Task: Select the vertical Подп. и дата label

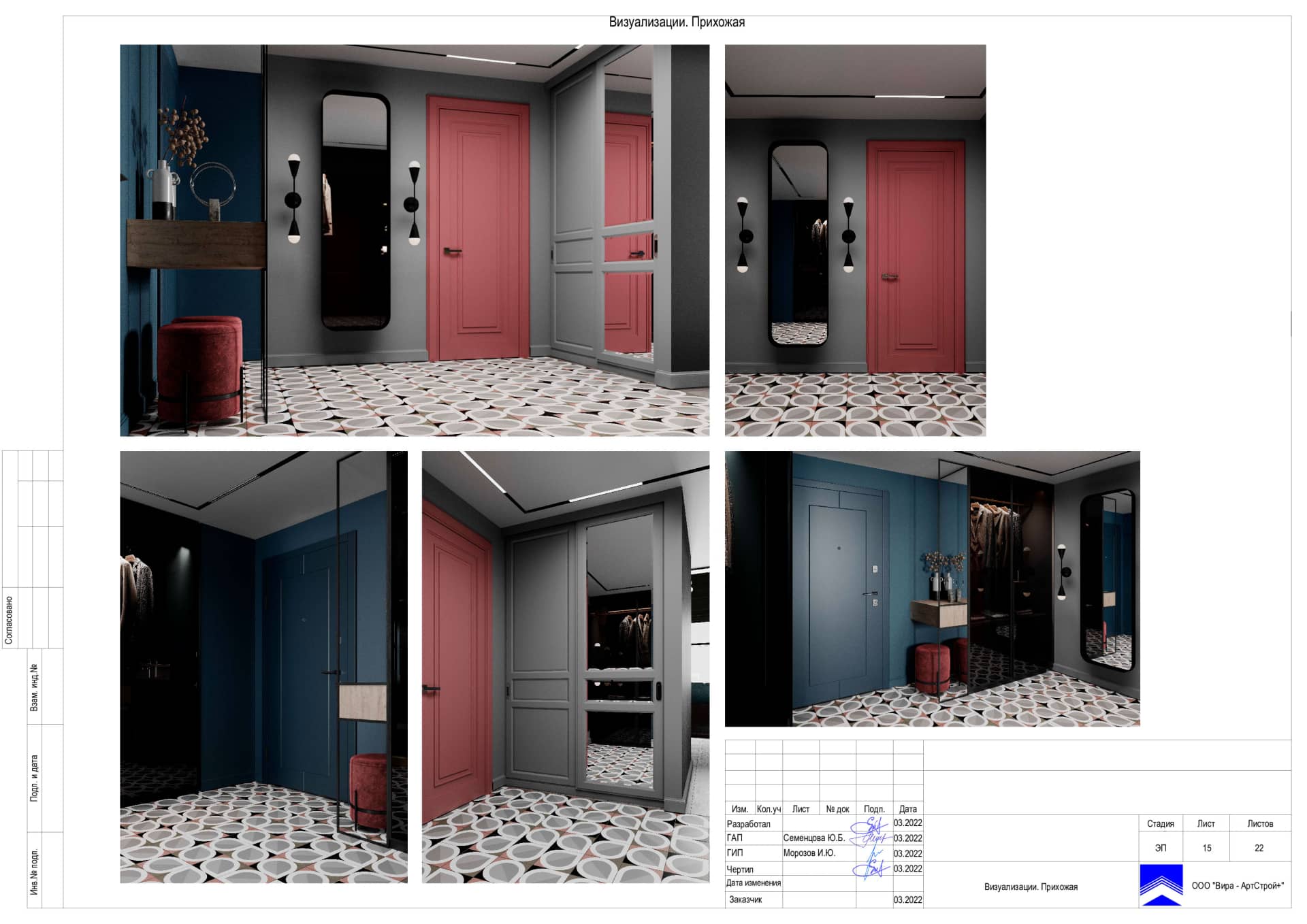Action: pyautogui.click(x=34, y=778)
